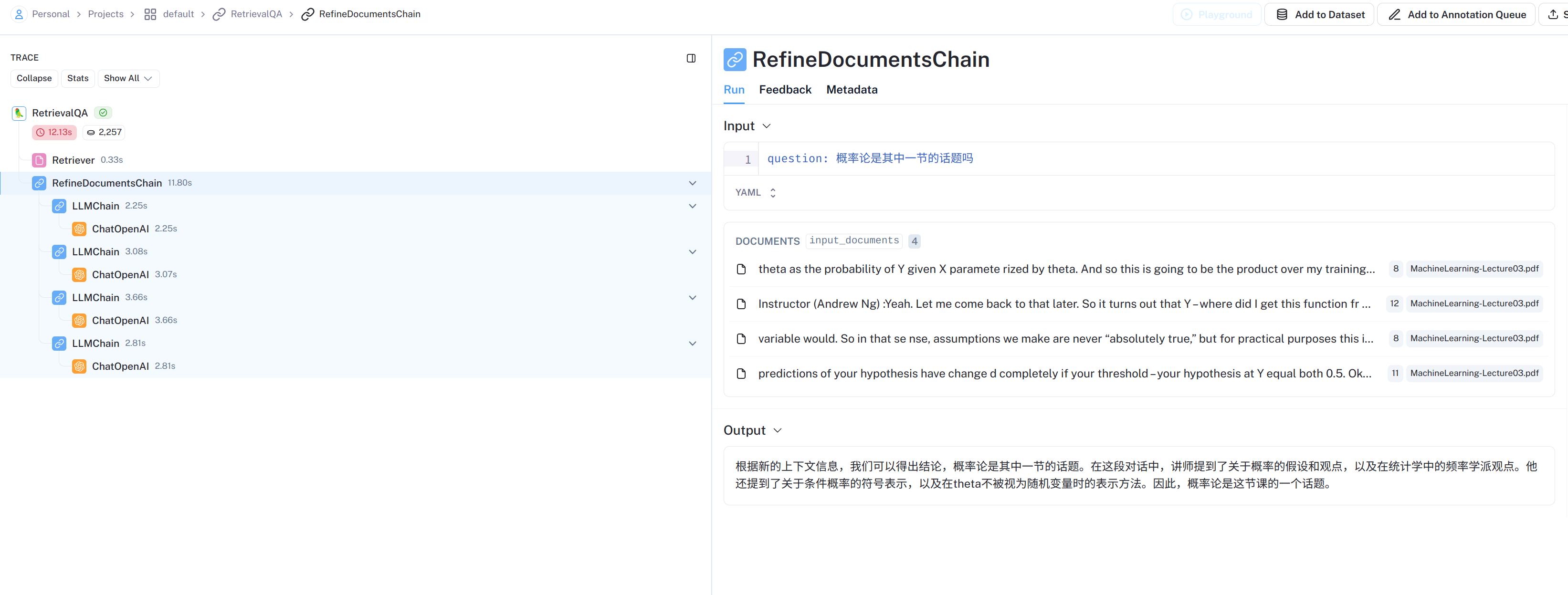Click the default project grid icon
The height and width of the screenshot is (595, 1568).
click(150, 14)
